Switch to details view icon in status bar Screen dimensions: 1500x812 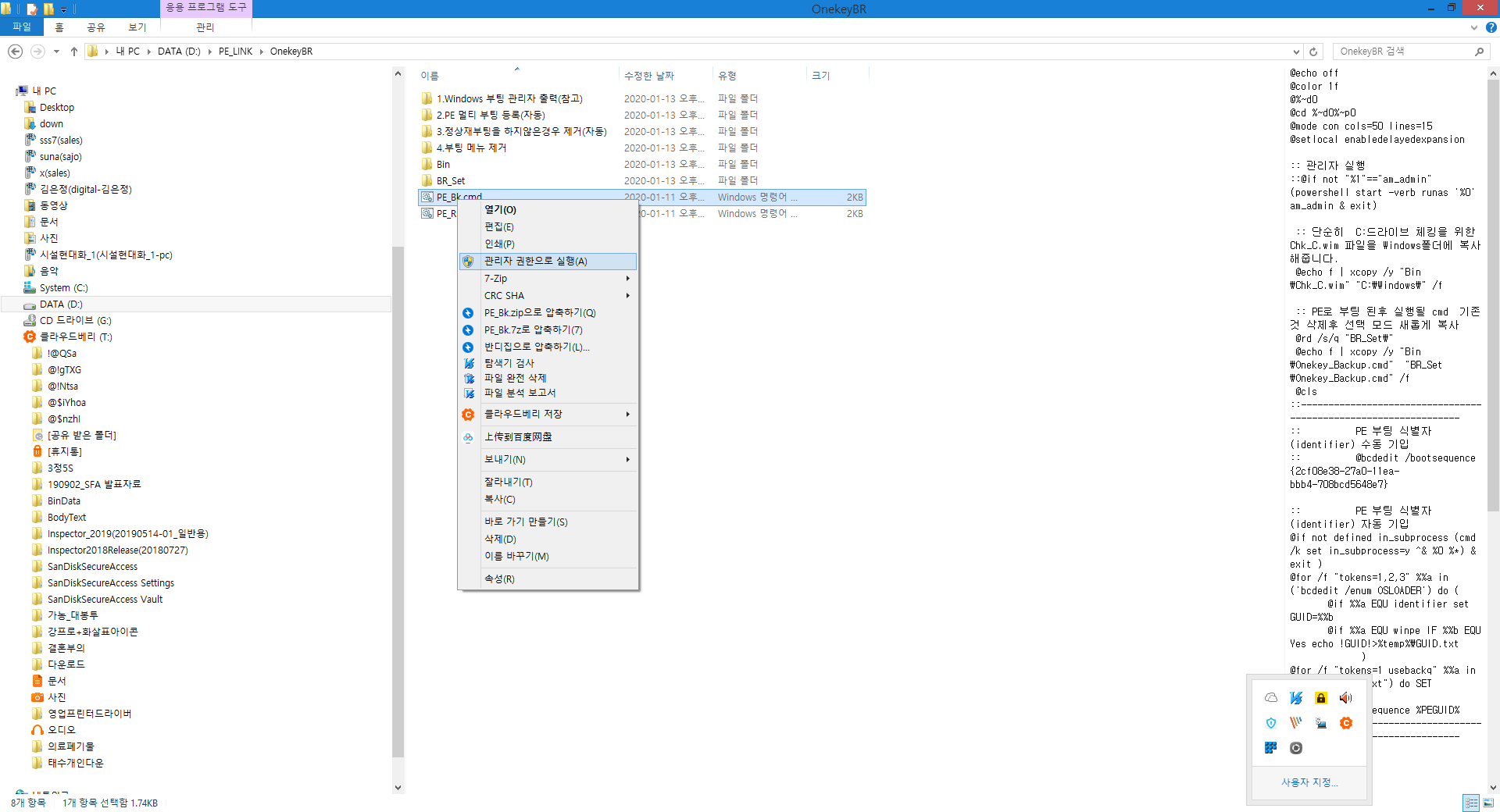1471,803
